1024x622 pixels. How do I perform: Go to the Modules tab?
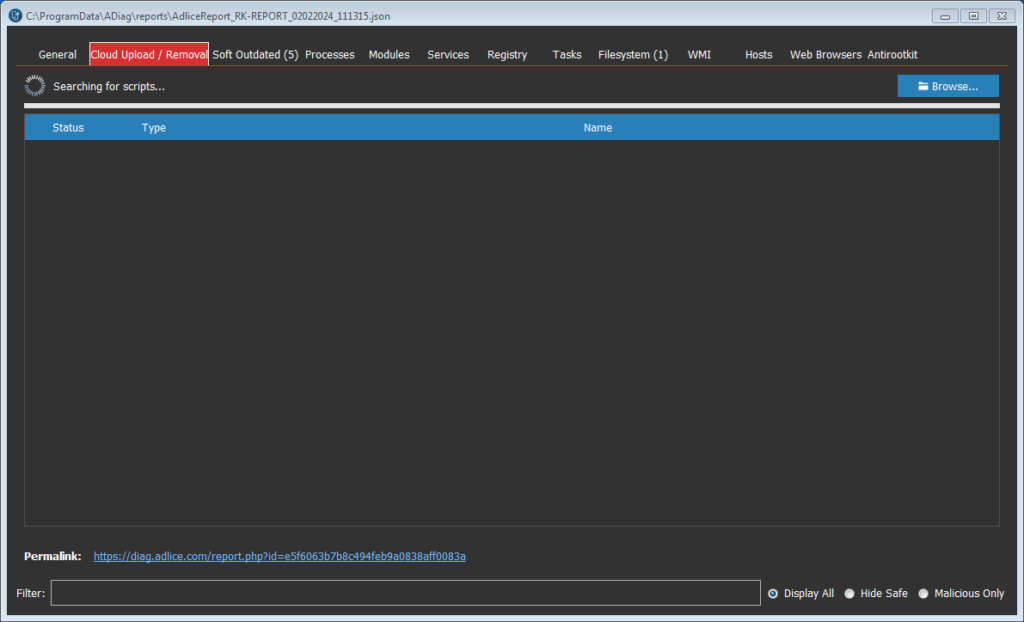click(389, 55)
